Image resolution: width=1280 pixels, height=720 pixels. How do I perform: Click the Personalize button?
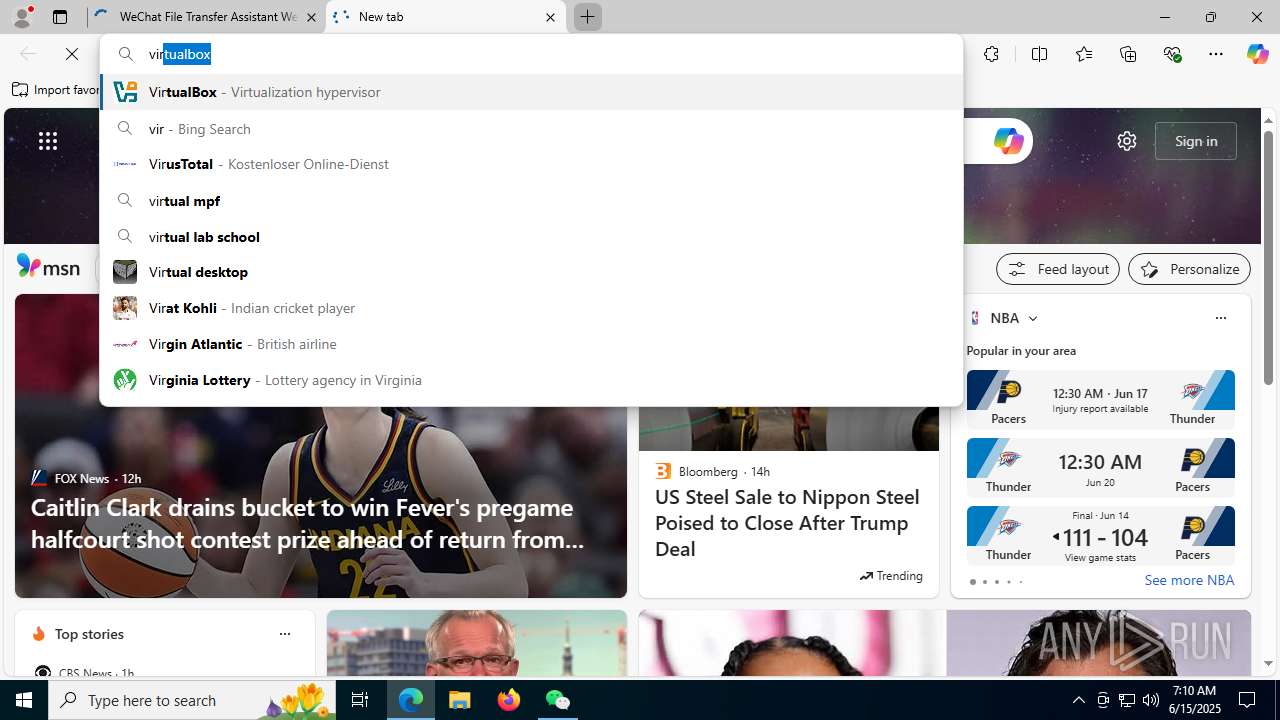click(1189, 269)
